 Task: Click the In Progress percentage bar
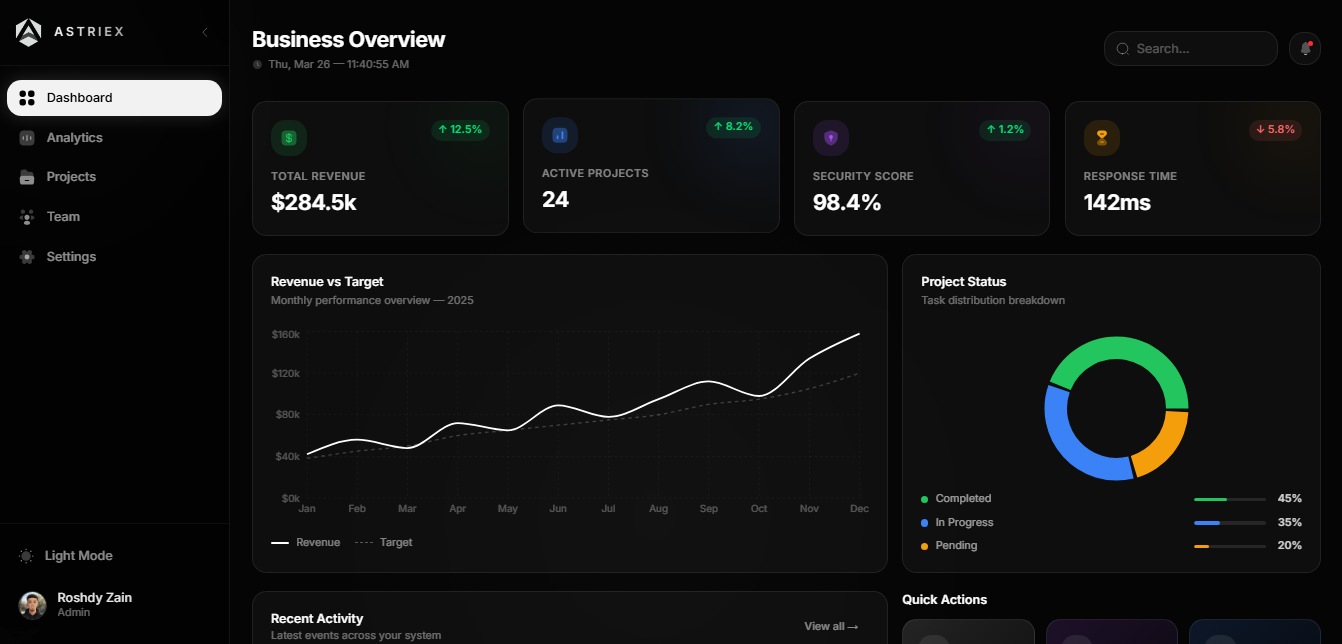[1229, 521]
